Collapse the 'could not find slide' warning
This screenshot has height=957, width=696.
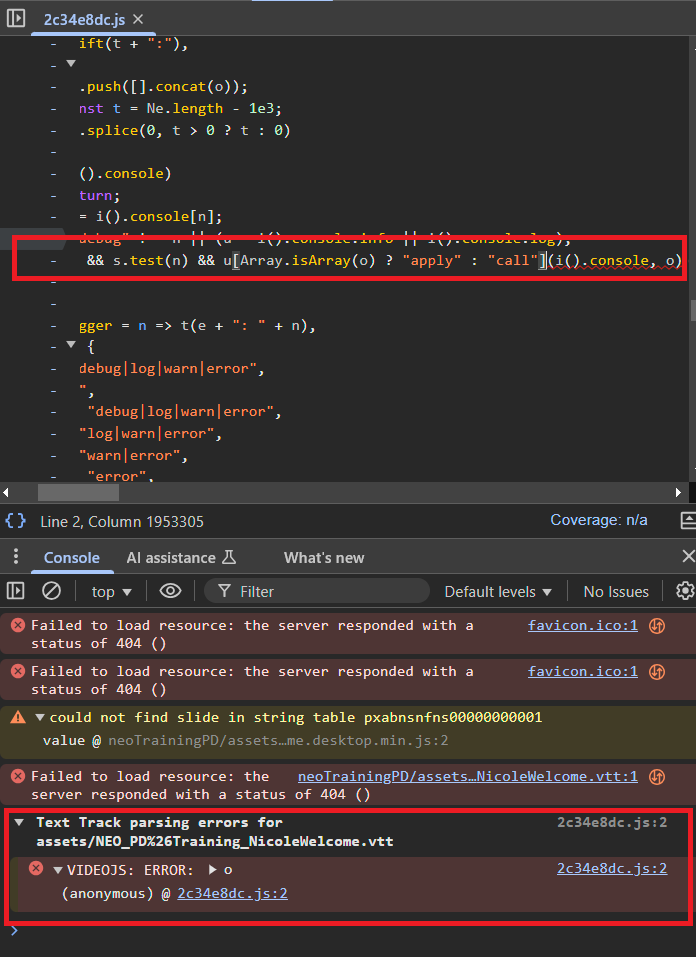click(x=40, y=717)
